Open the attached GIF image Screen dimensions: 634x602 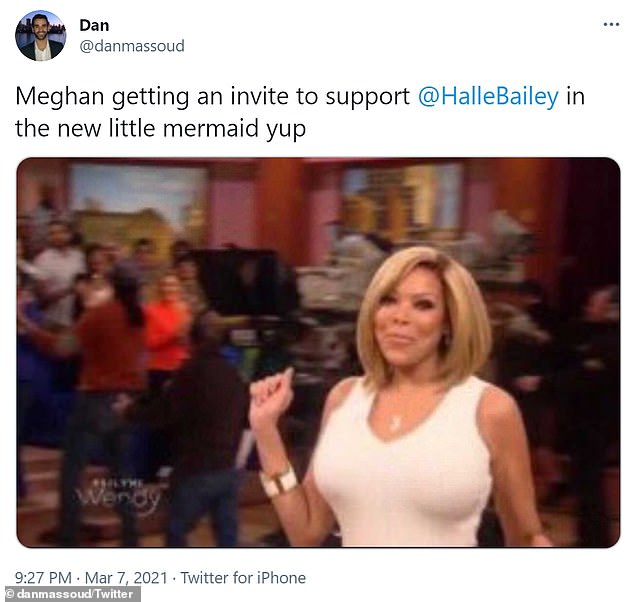pyautogui.click(x=318, y=352)
